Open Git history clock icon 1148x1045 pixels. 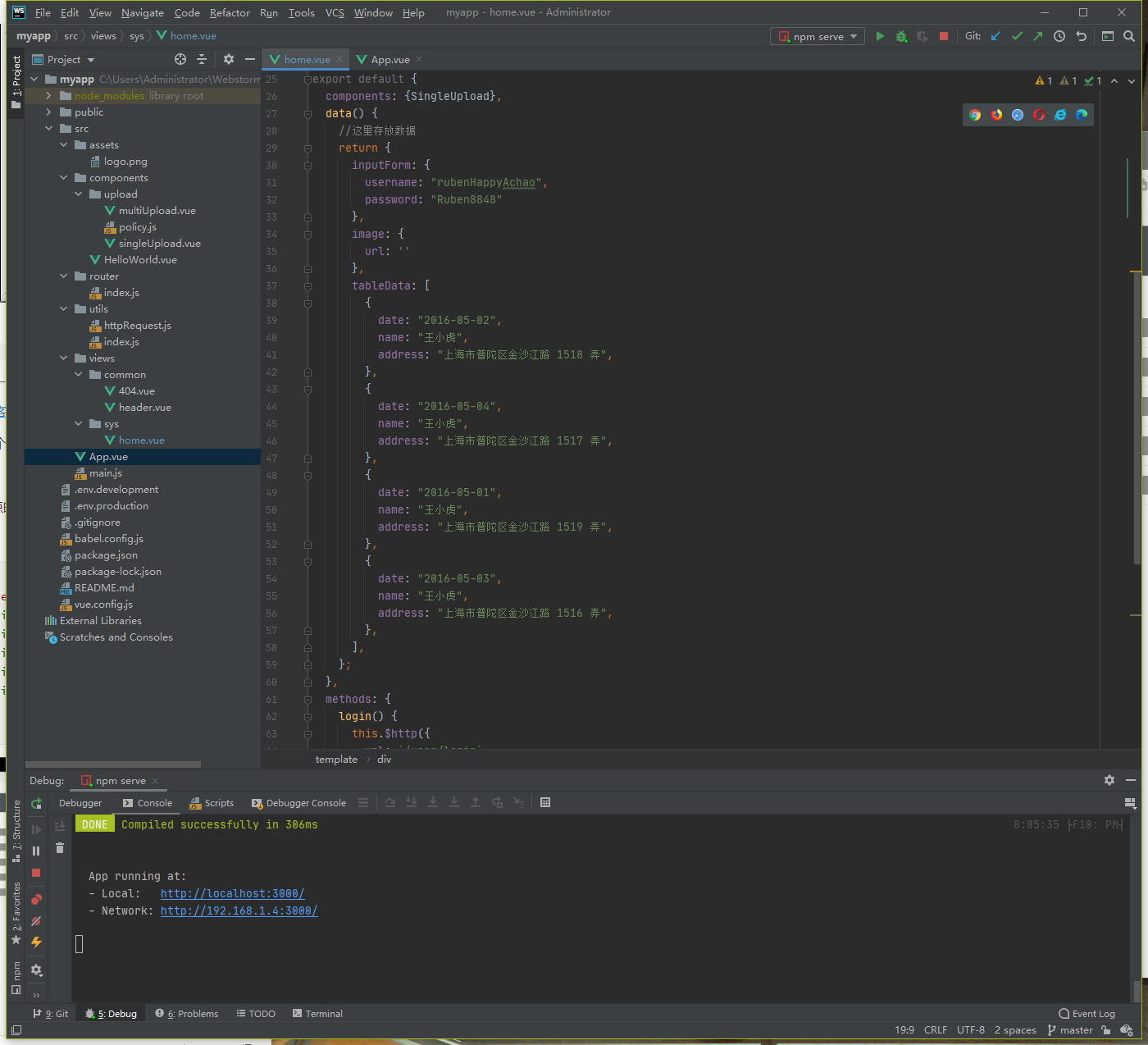click(1059, 36)
